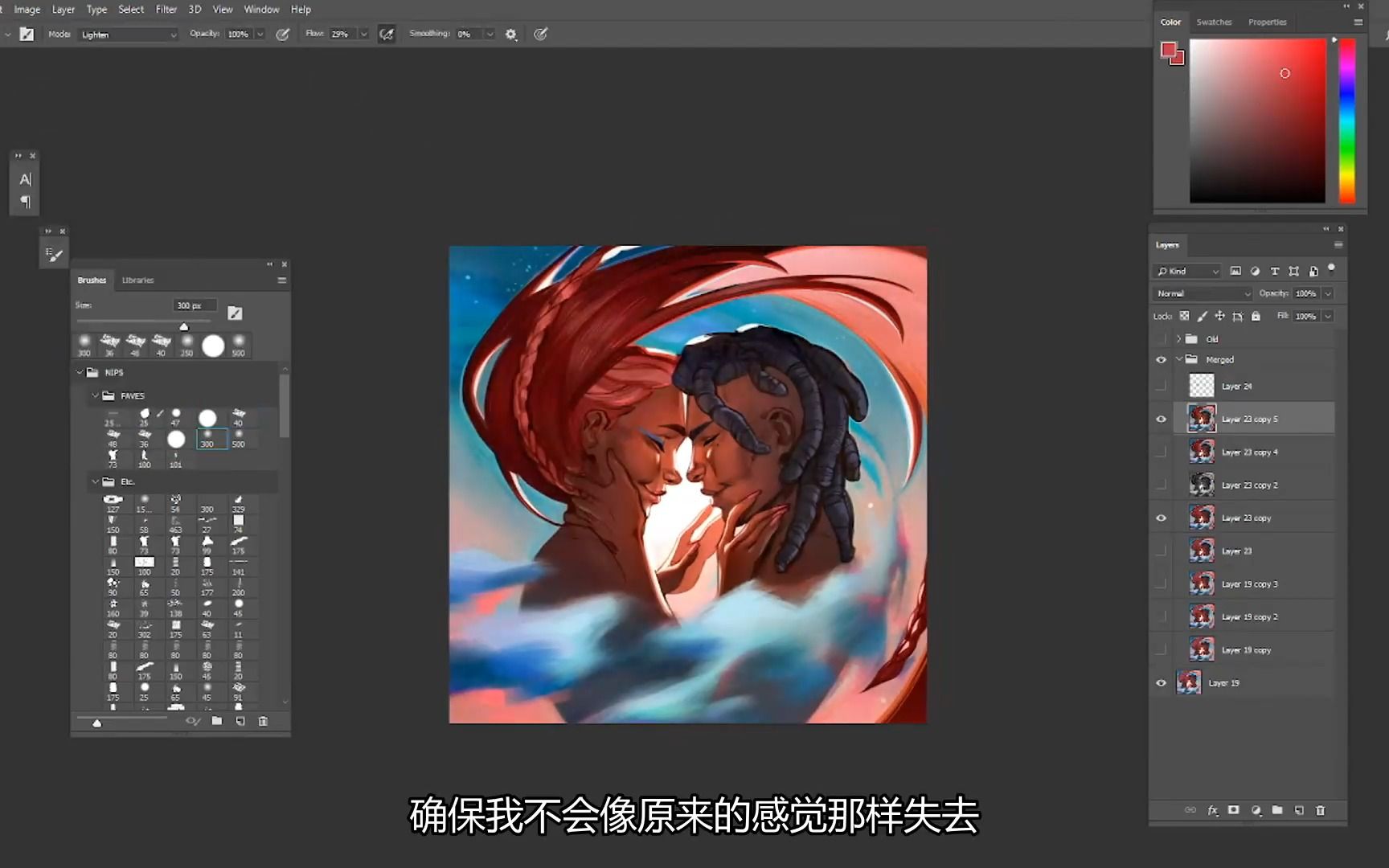Viewport: 1389px width, 868px height.
Task: Enable airbrush-style build-up effects
Action: [x=387, y=34]
